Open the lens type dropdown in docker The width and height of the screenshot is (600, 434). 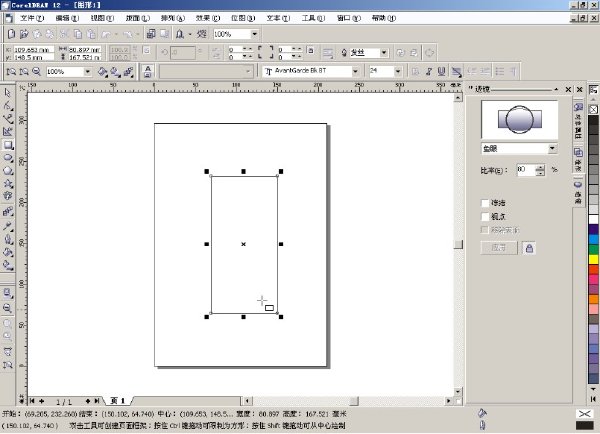pyautogui.click(x=552, y=148)
